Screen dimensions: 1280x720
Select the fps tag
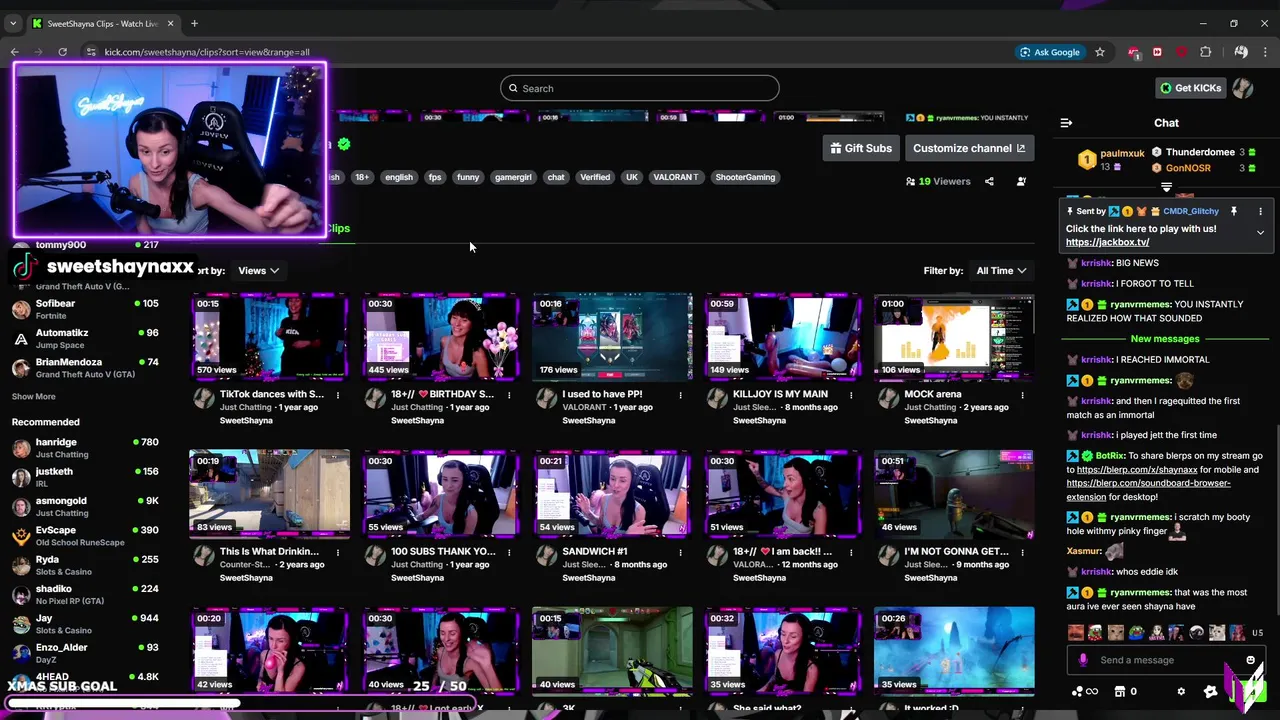pyautogui.click(x=434, y=177)
